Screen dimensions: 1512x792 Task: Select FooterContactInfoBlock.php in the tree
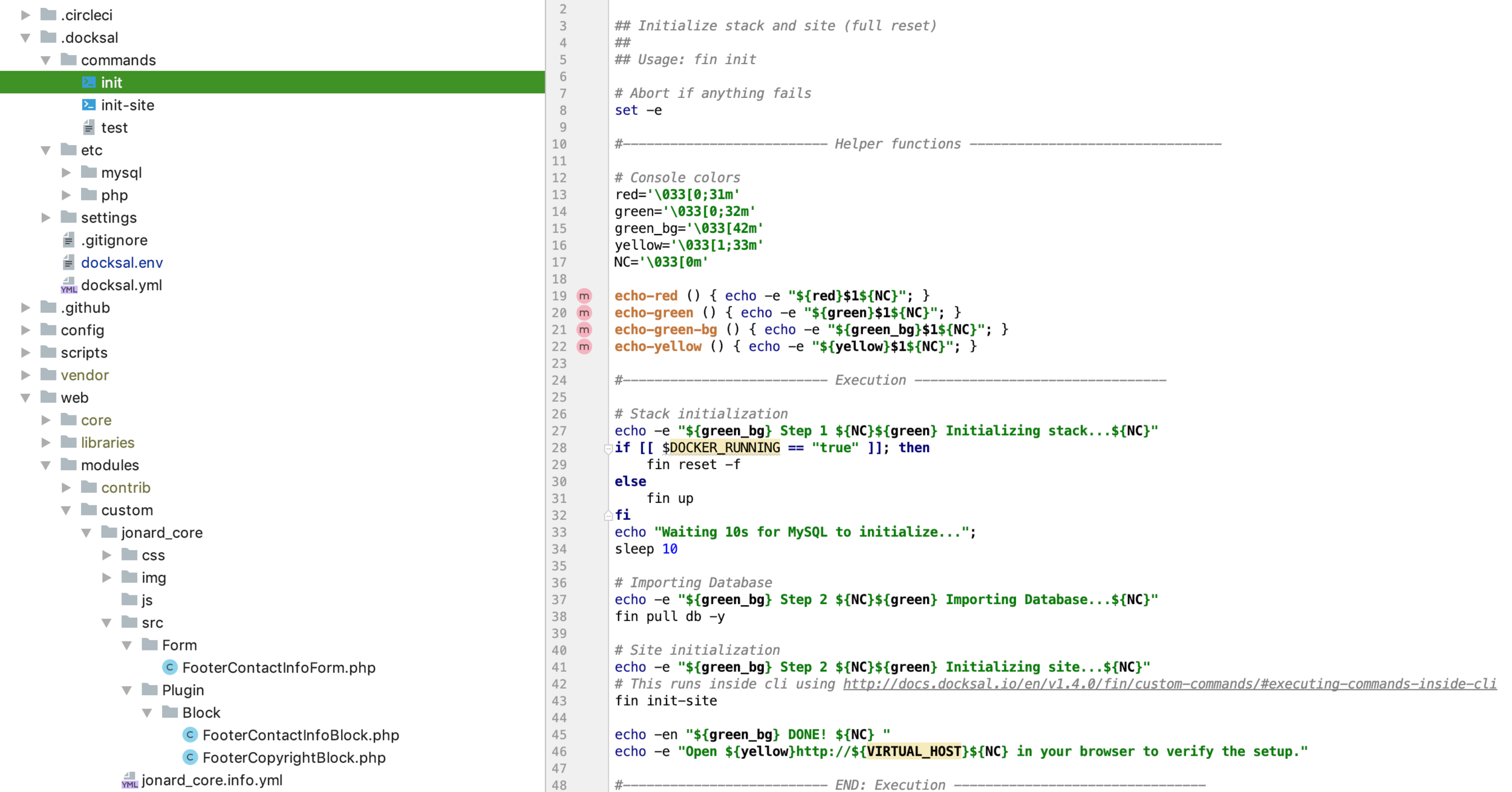tap(301, 735)
